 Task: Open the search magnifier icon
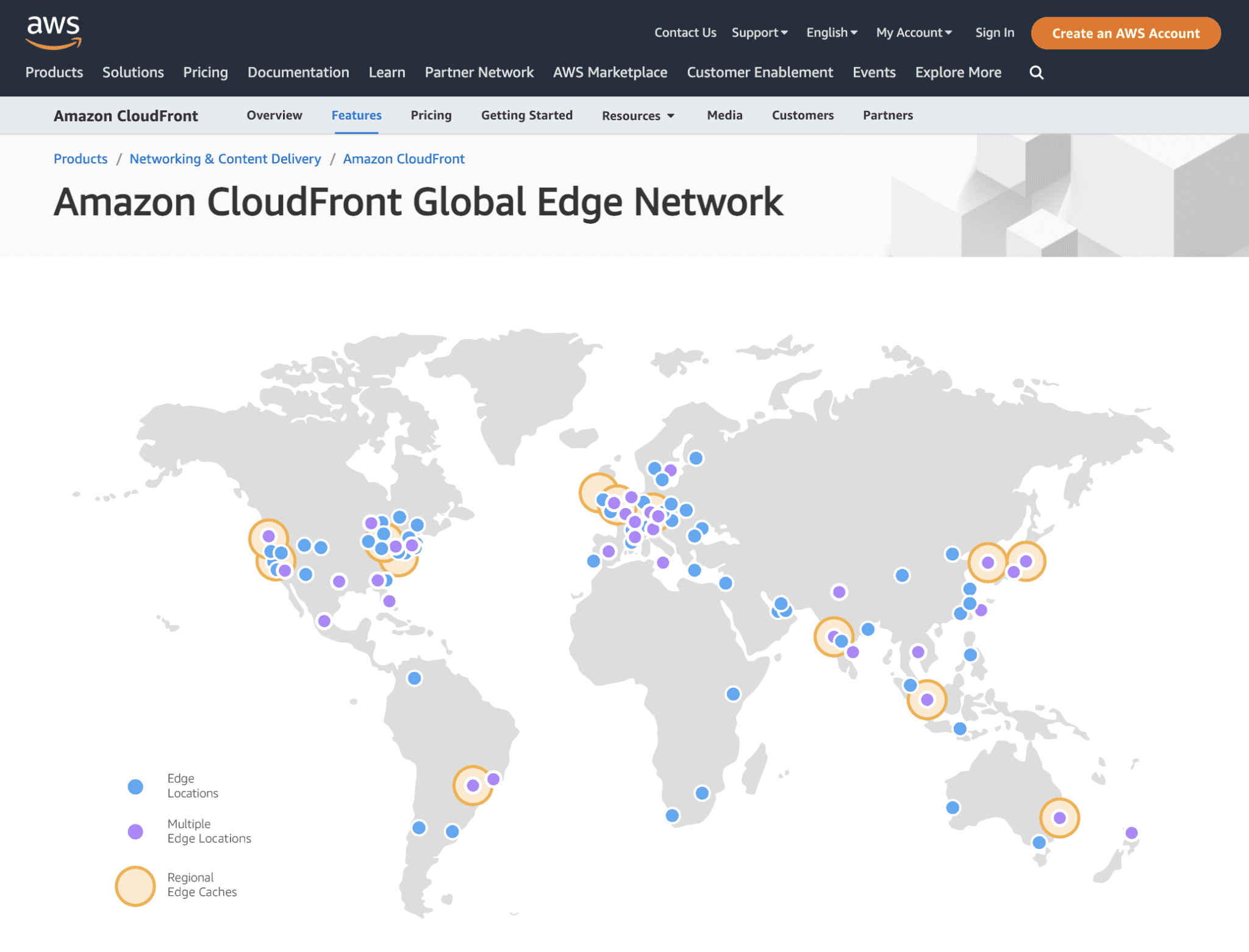click(1036, 72)
